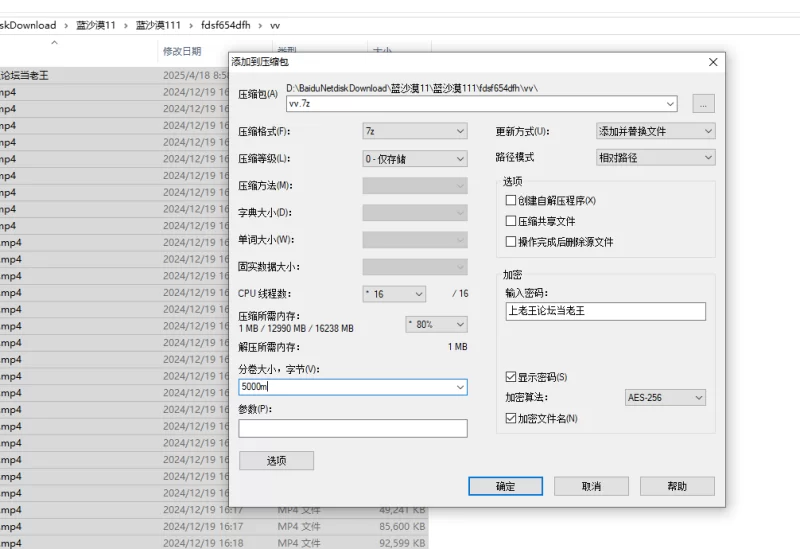The image size is (800, 549).
Task: Click the parameters text field
Action: tap(352, 428)
